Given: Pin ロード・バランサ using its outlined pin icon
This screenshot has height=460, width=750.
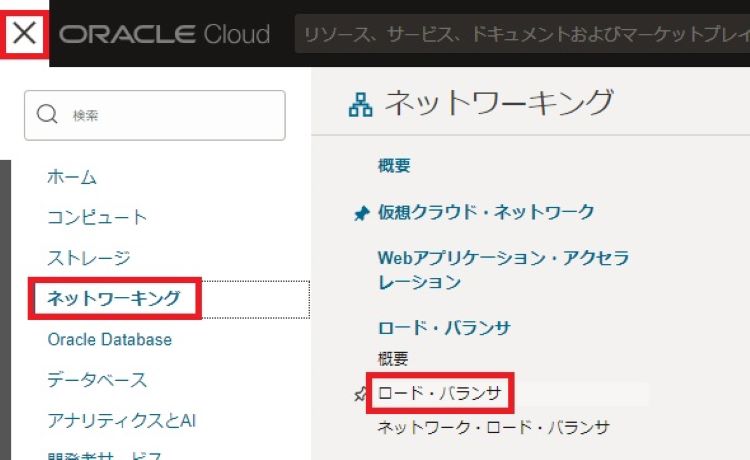Looking at the screenshot, I should [361, 395].
